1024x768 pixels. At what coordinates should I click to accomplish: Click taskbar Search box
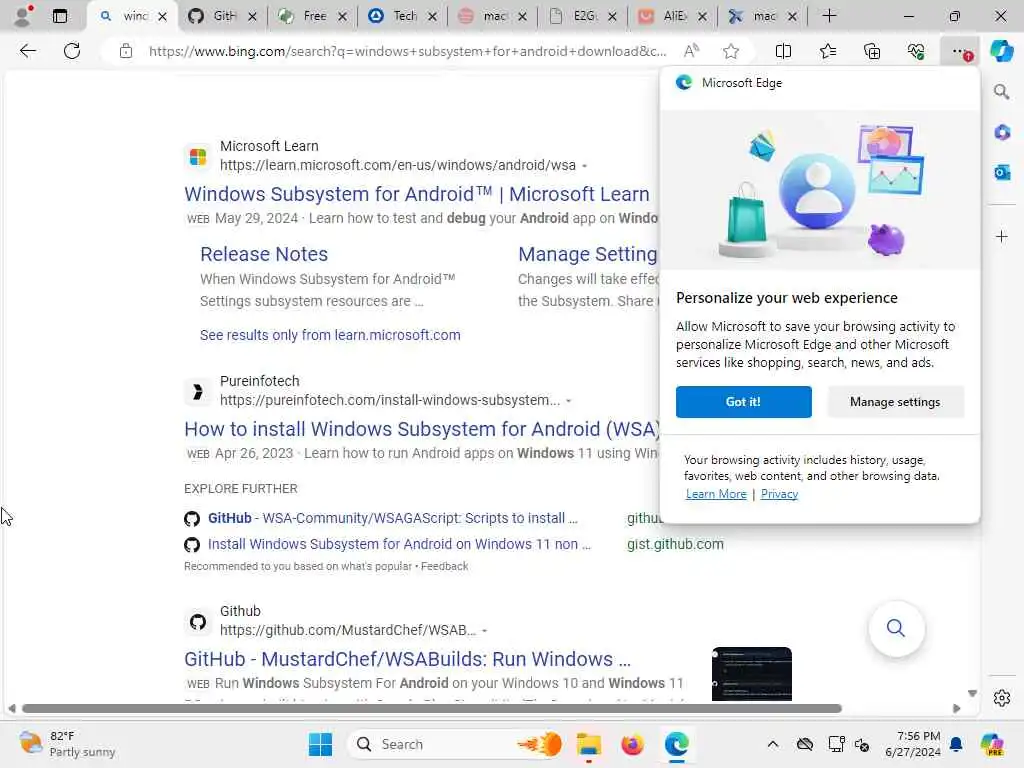455,744
